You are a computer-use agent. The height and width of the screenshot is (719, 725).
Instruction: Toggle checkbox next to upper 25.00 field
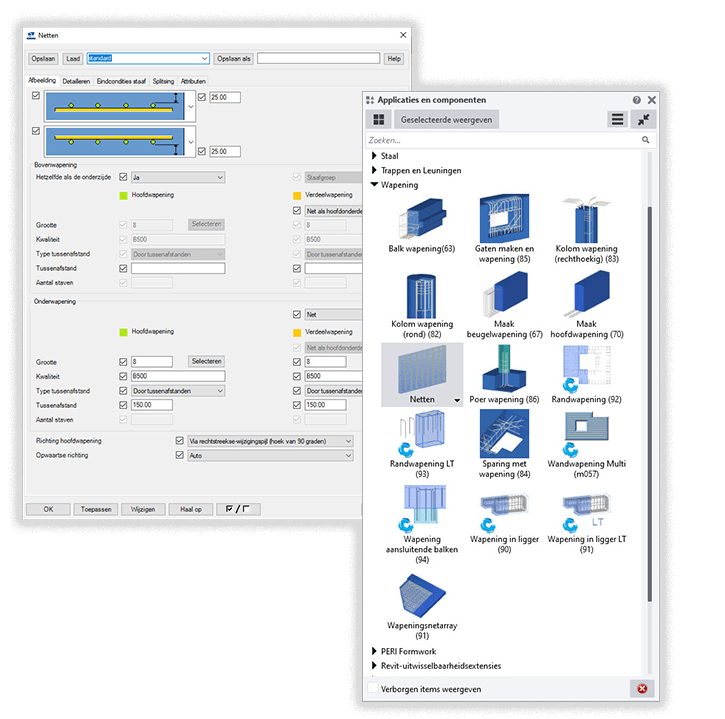[202, 97]
